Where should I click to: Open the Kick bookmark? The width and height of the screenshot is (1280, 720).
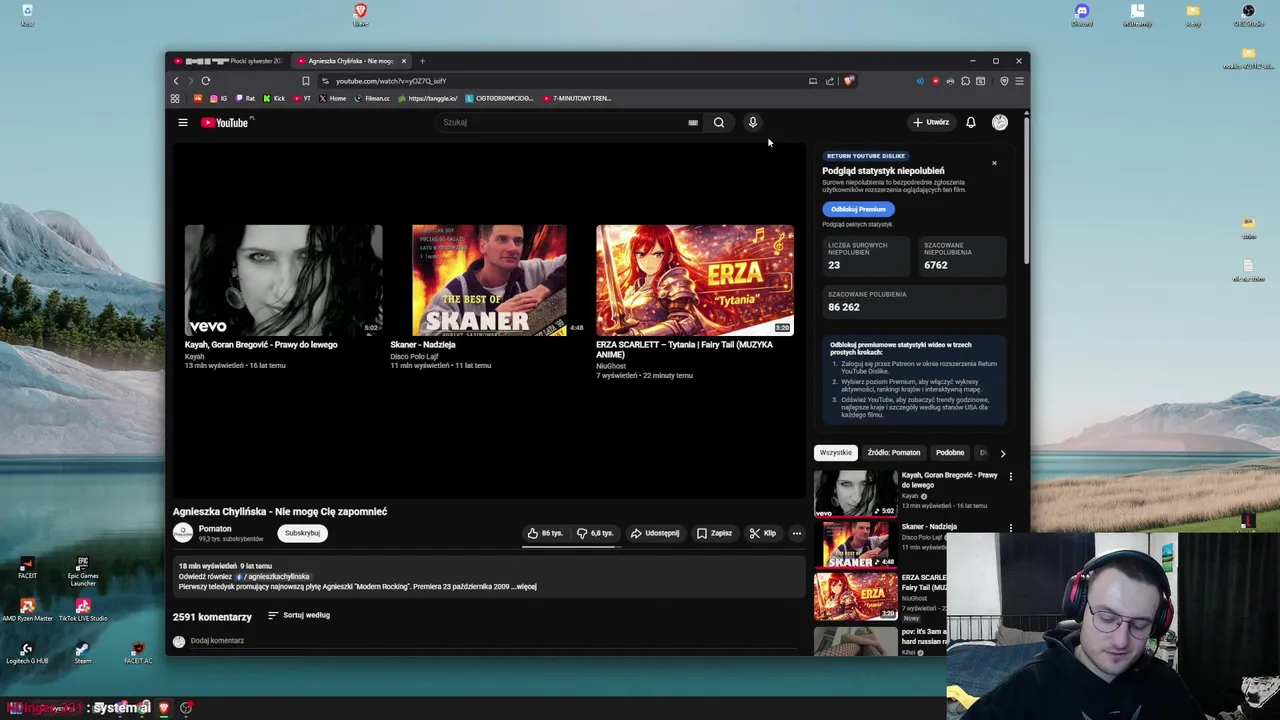tap(274, 98)
